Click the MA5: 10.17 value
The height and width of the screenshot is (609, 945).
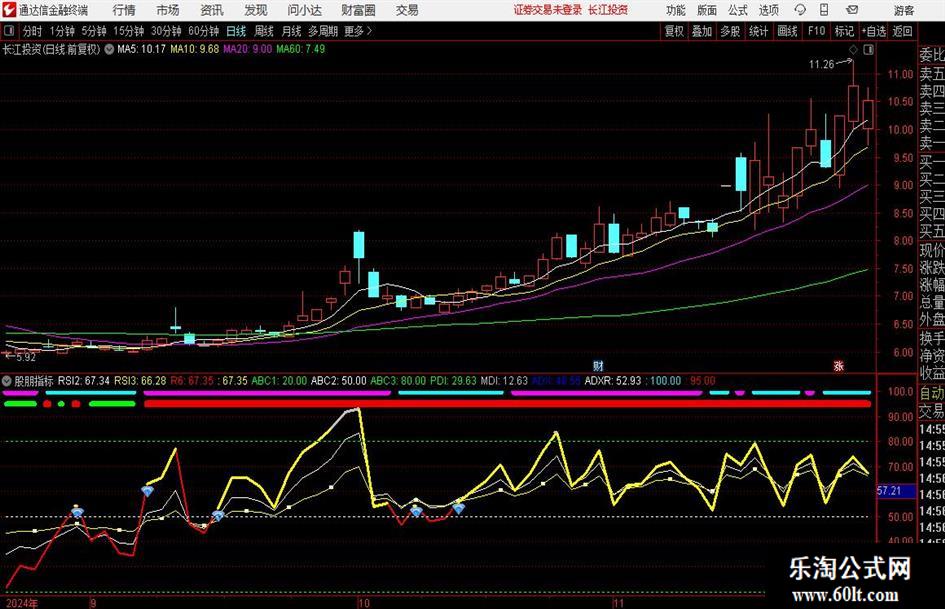[x=141, y=49]
